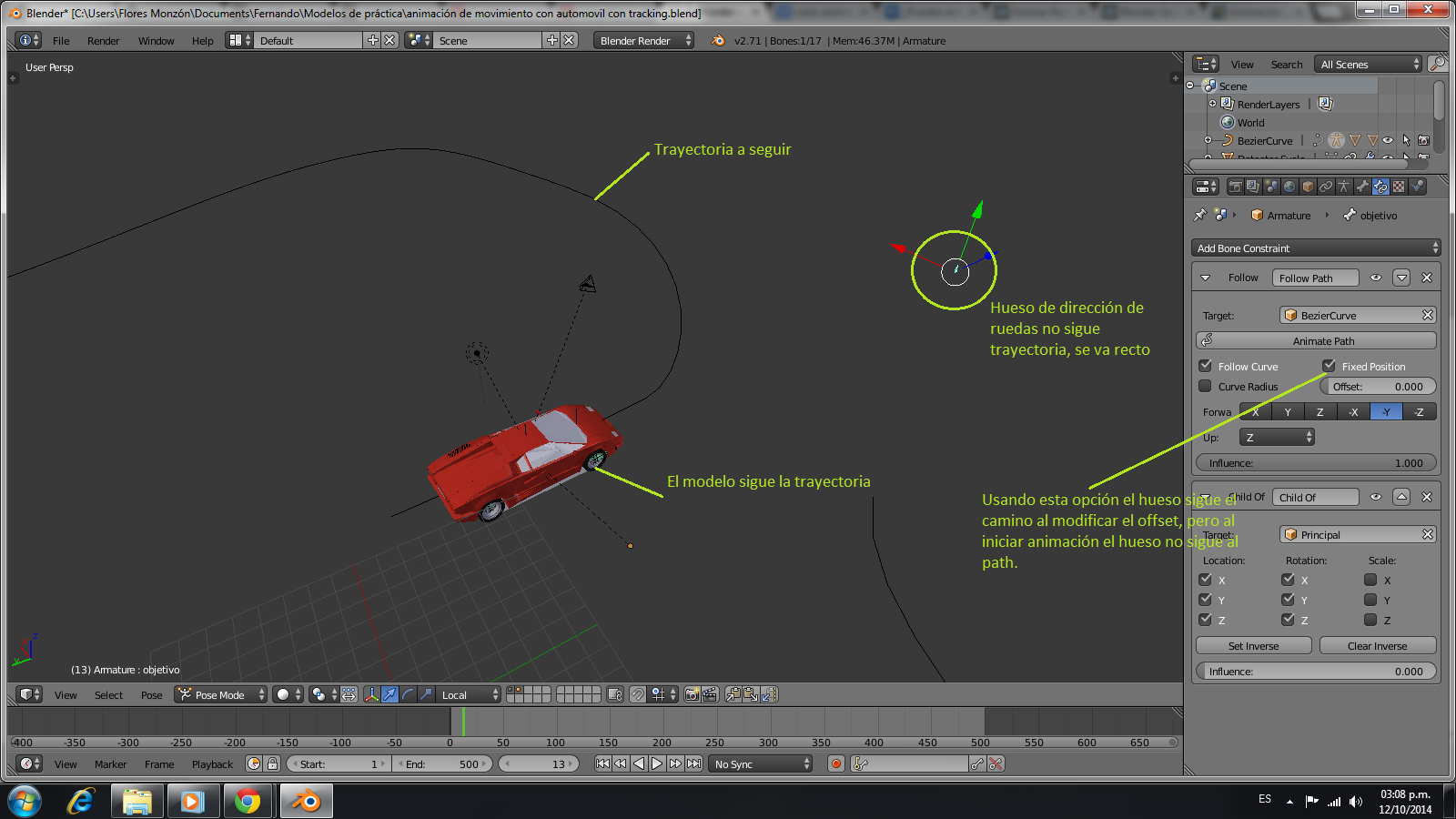Select the translate manipulator arrow icon

[x=389, y=694]
